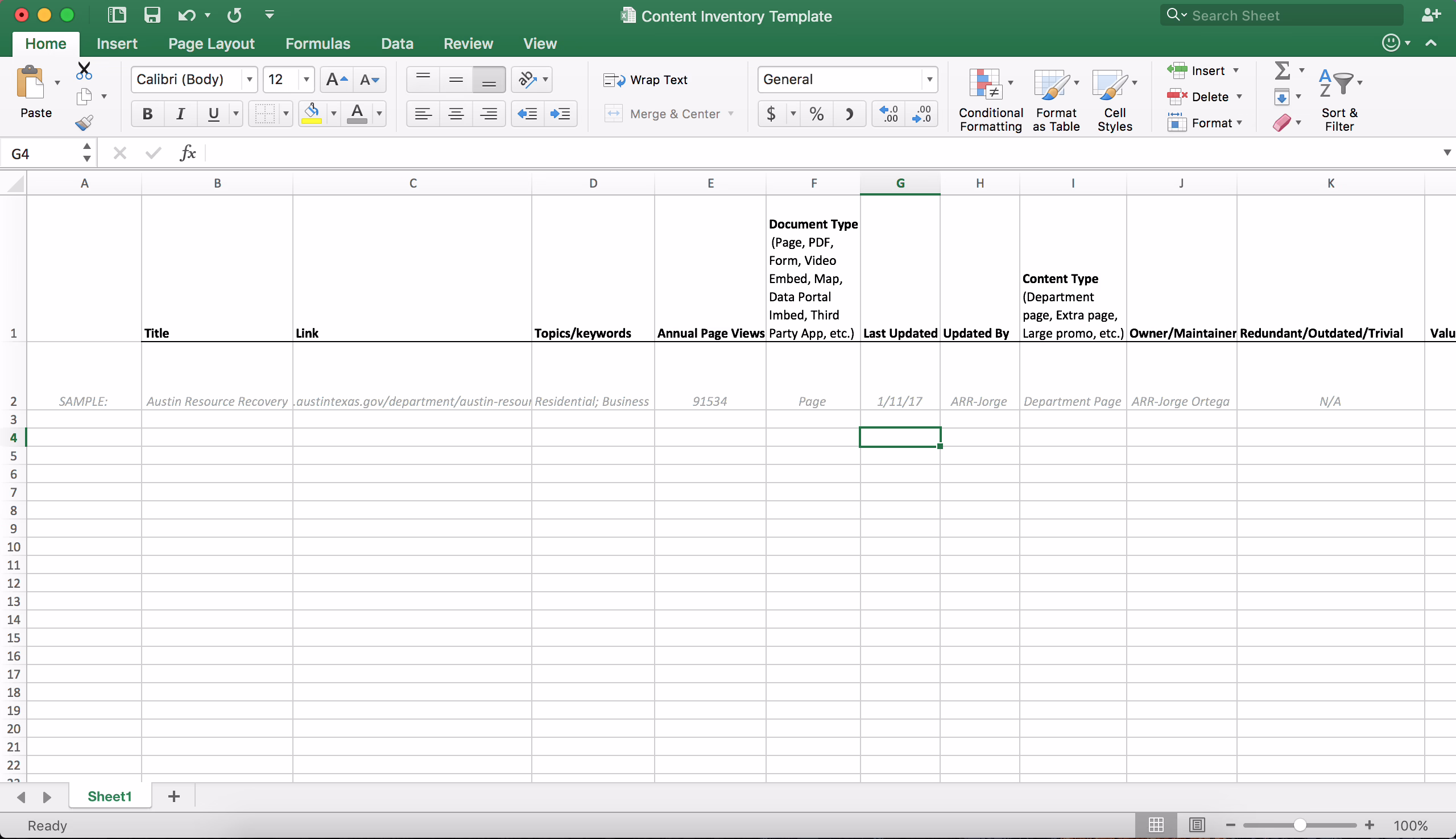Select the Sheet1 tab
1456x839 pixels.
110,796
